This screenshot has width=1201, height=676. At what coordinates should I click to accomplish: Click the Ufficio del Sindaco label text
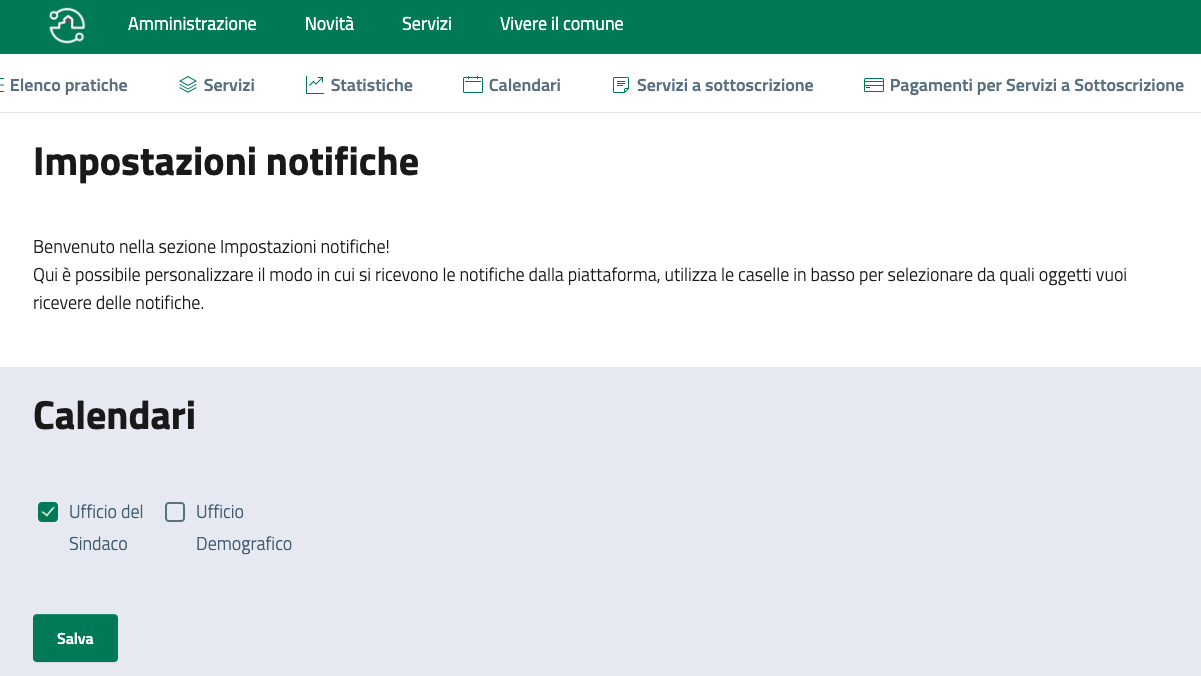(105, 528)
